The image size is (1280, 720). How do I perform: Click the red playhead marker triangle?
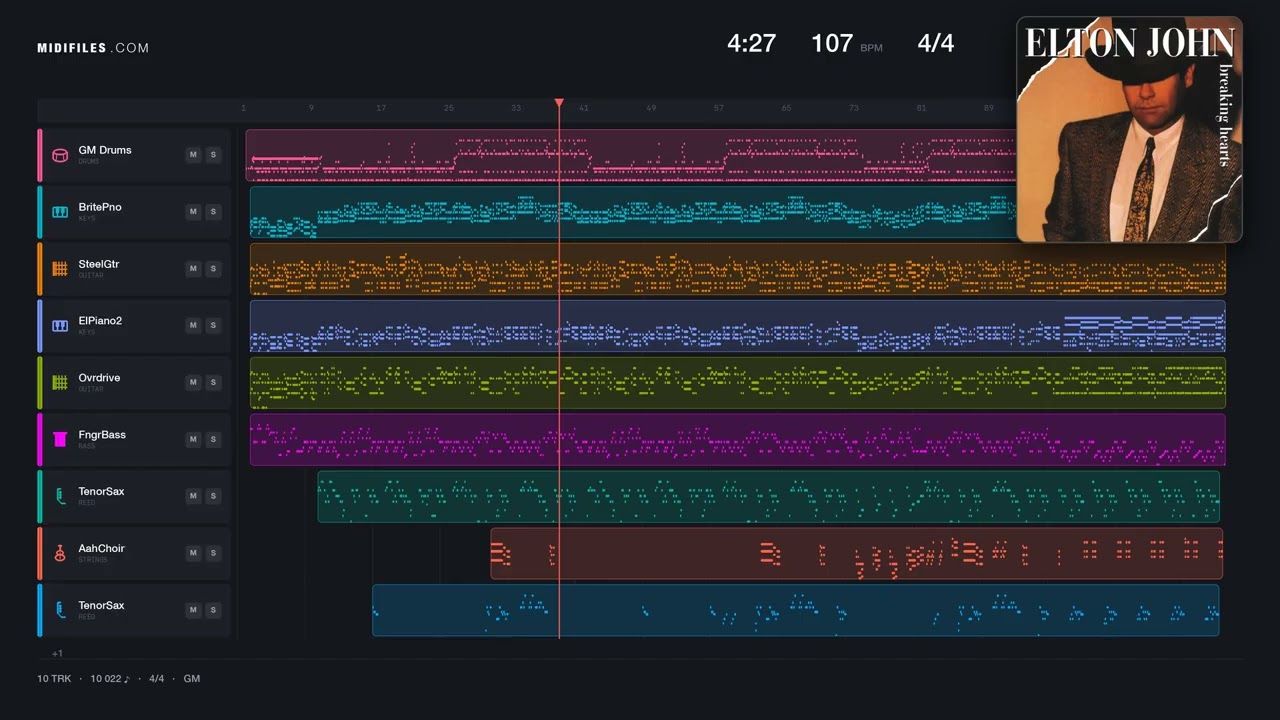click(x=559, y=103)
